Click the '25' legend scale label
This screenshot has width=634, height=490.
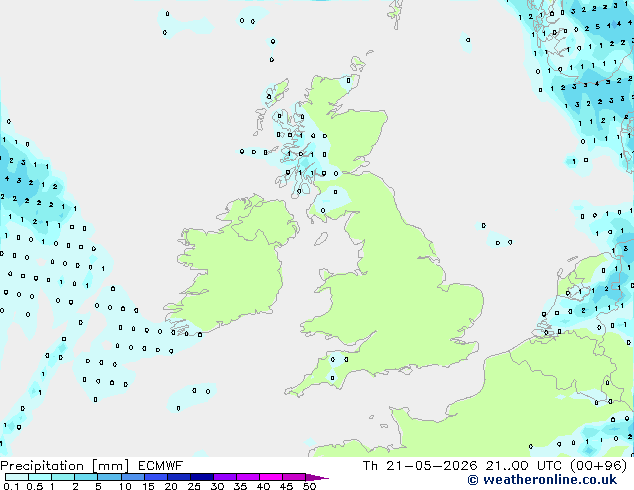pos(194,486)
